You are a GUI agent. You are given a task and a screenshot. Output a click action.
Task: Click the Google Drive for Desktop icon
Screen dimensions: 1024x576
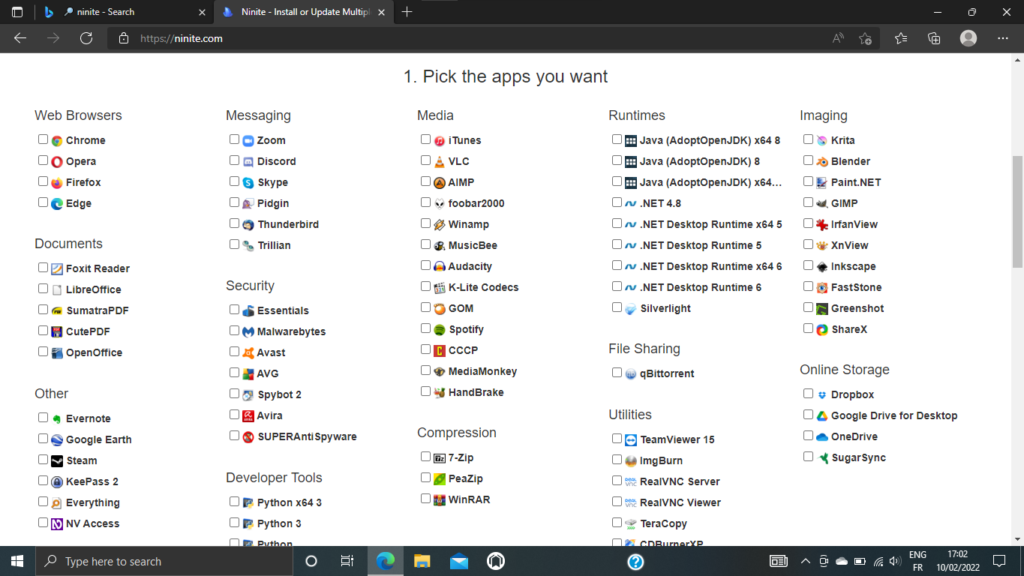tap(822, 416)
